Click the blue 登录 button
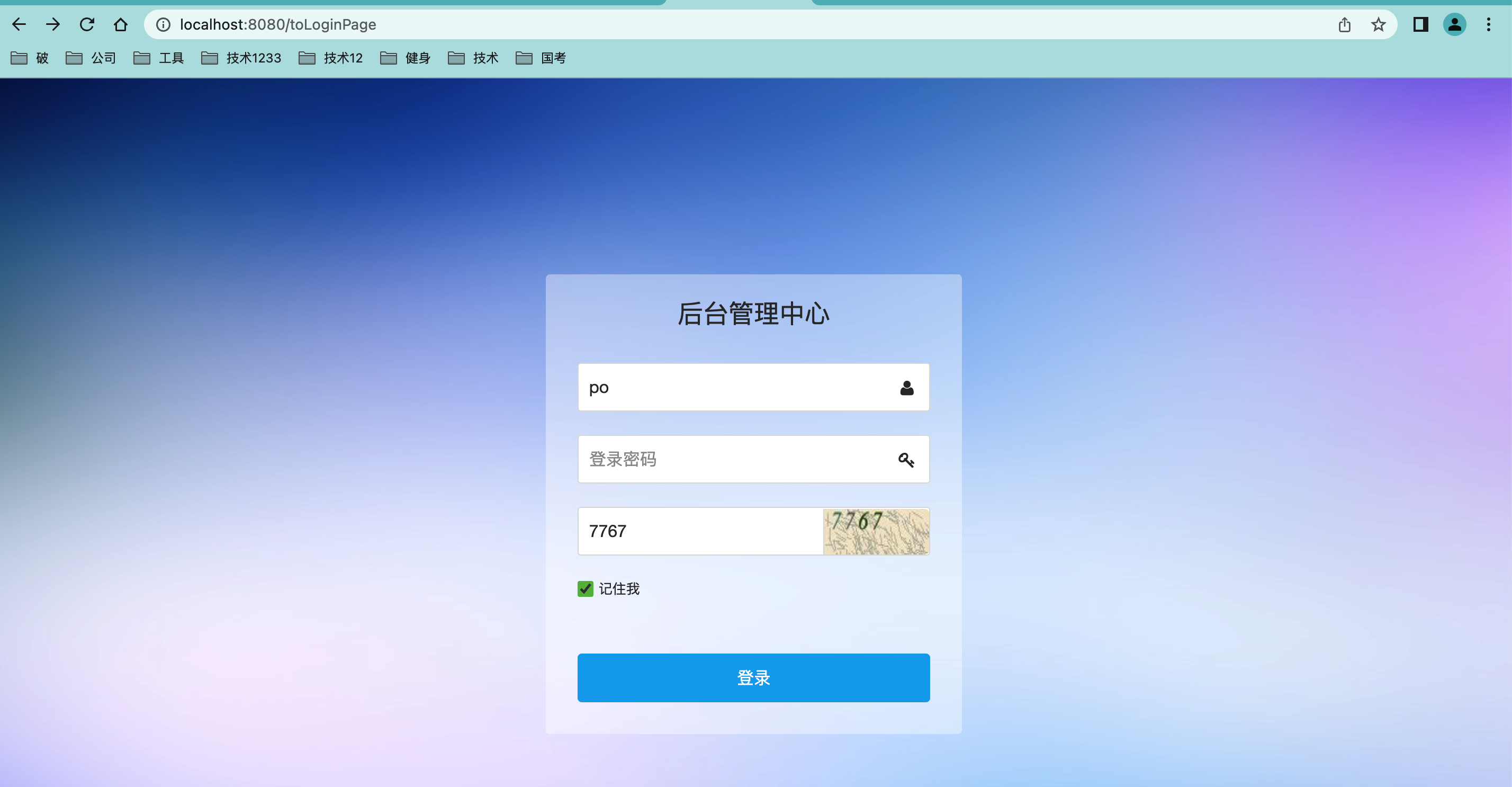The width and height of the screenshot is (1512, 787). pyautogui.click(x=753, y=677)
